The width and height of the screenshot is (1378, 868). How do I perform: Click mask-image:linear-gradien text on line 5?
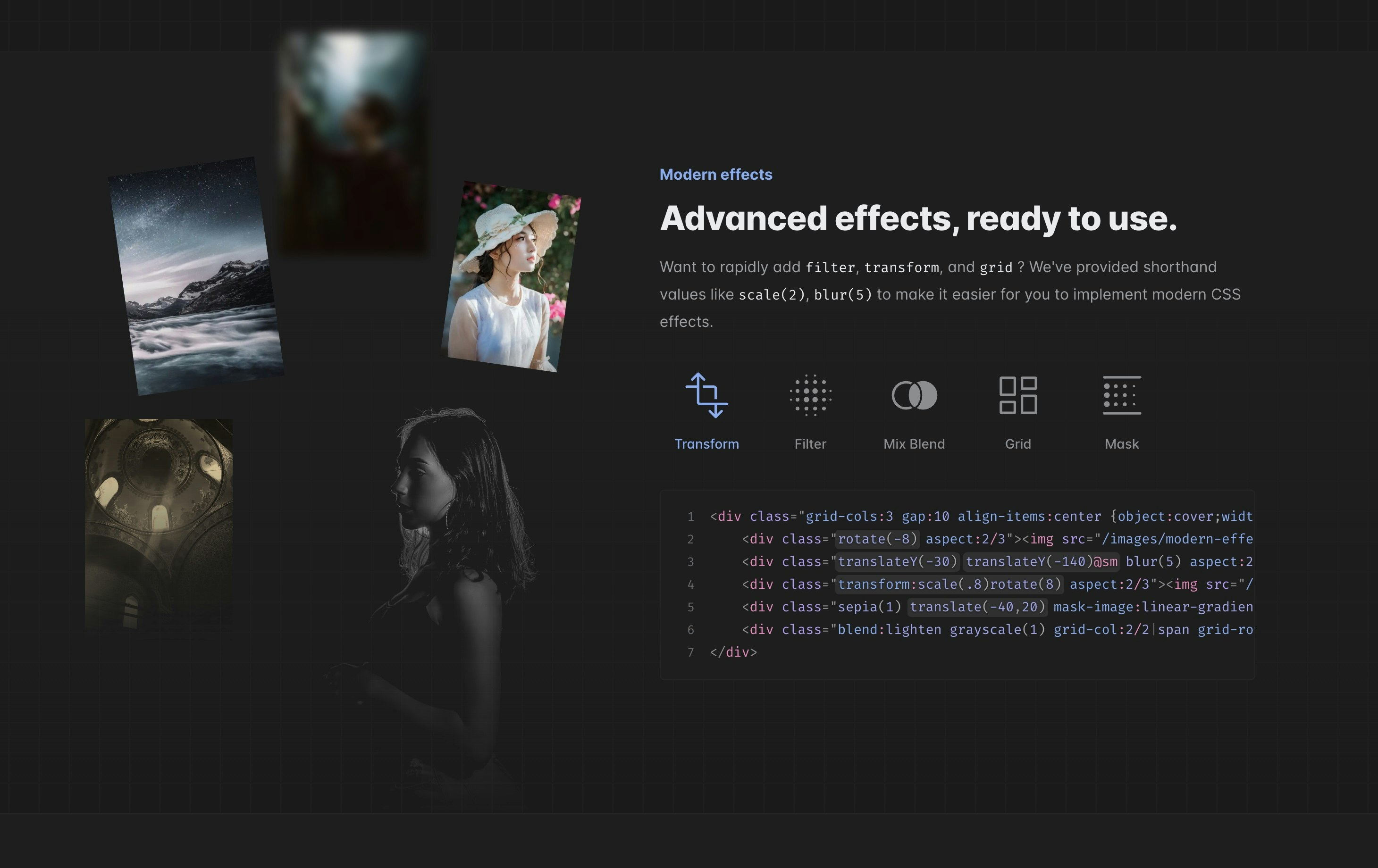coord(1153,607)
